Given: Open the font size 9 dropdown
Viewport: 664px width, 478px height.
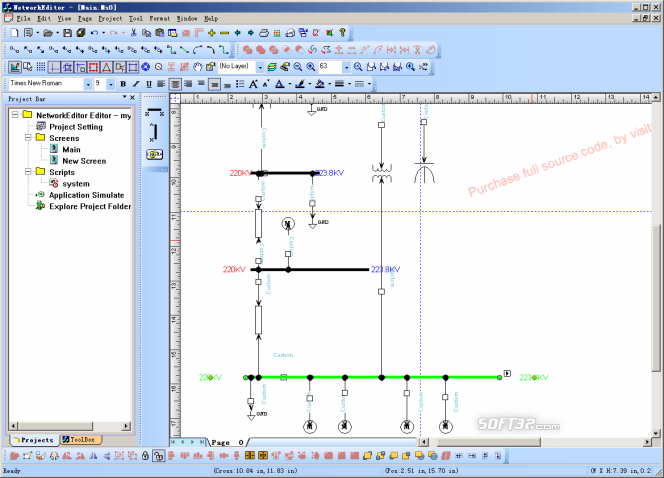Looking at the screenshot, I should pos(111,84).
